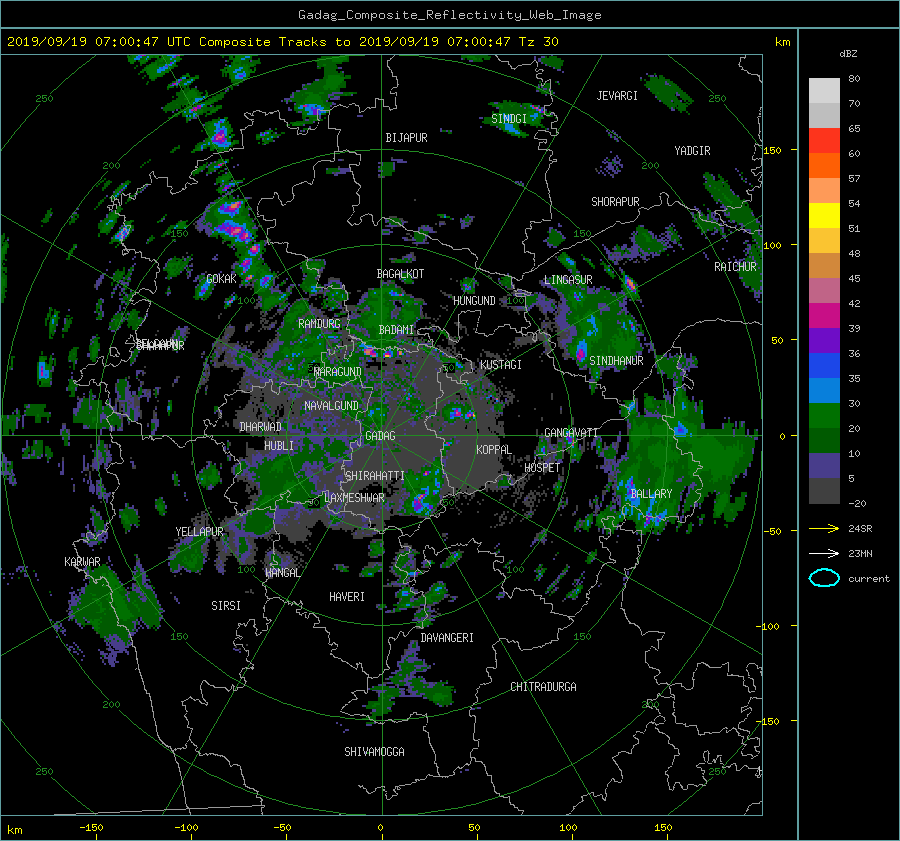Image resolution: width=900 pixels, height=841 pixels.
Task: Click the RAICHUR city label
Action: 735,266
